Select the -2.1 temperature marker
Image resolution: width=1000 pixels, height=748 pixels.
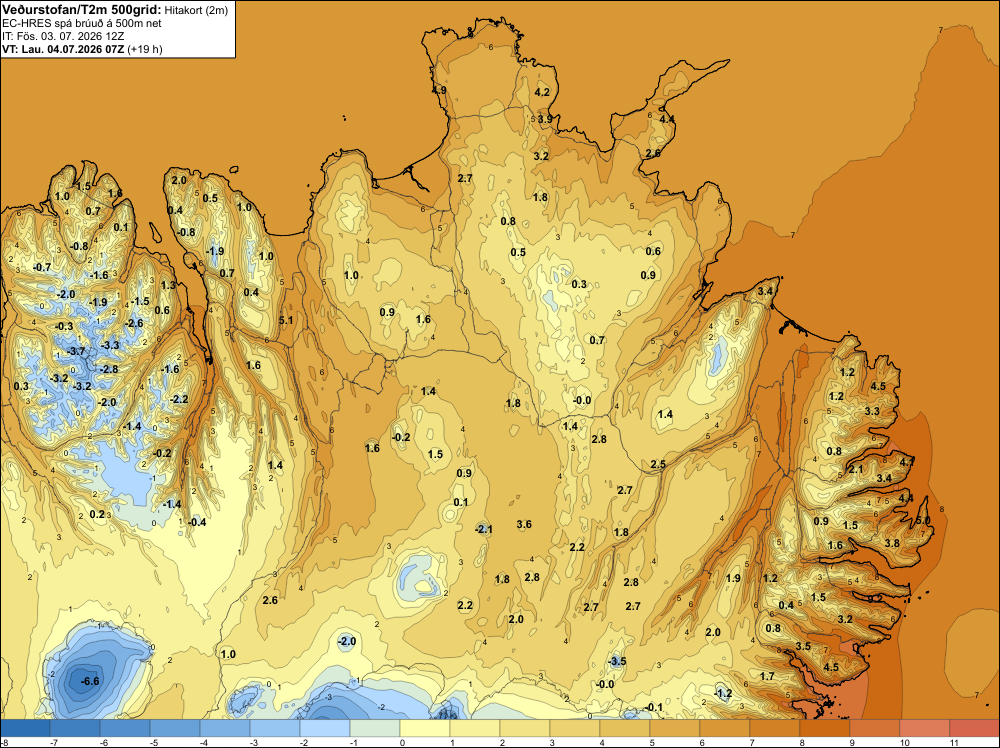pos(484,529)
